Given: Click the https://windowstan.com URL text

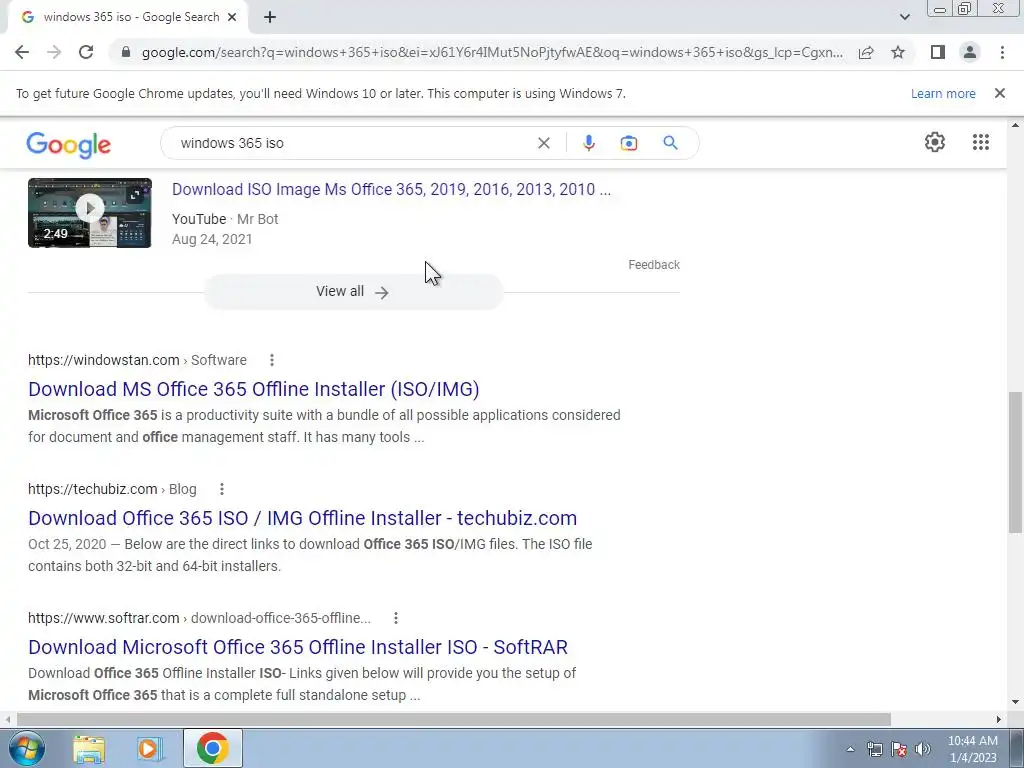Looking at the screenshot, I should [x=103, y=360].
